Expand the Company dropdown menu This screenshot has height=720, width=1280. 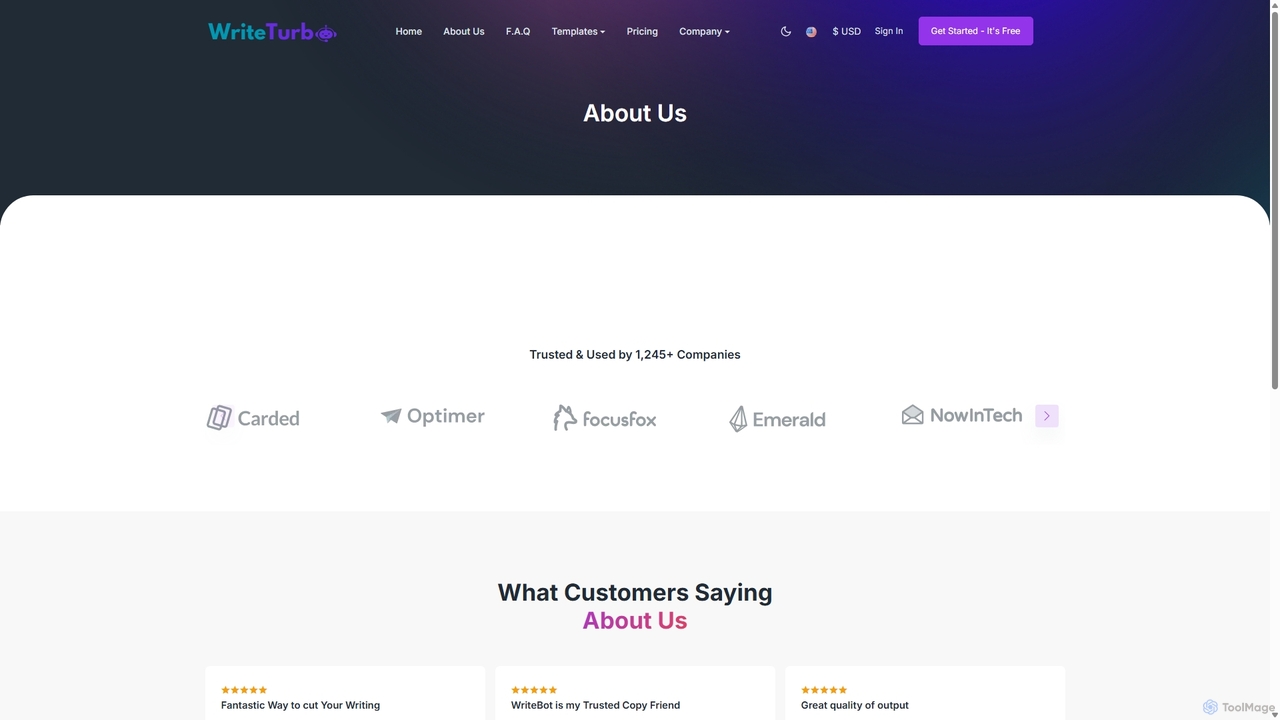(x=704, y=32)
